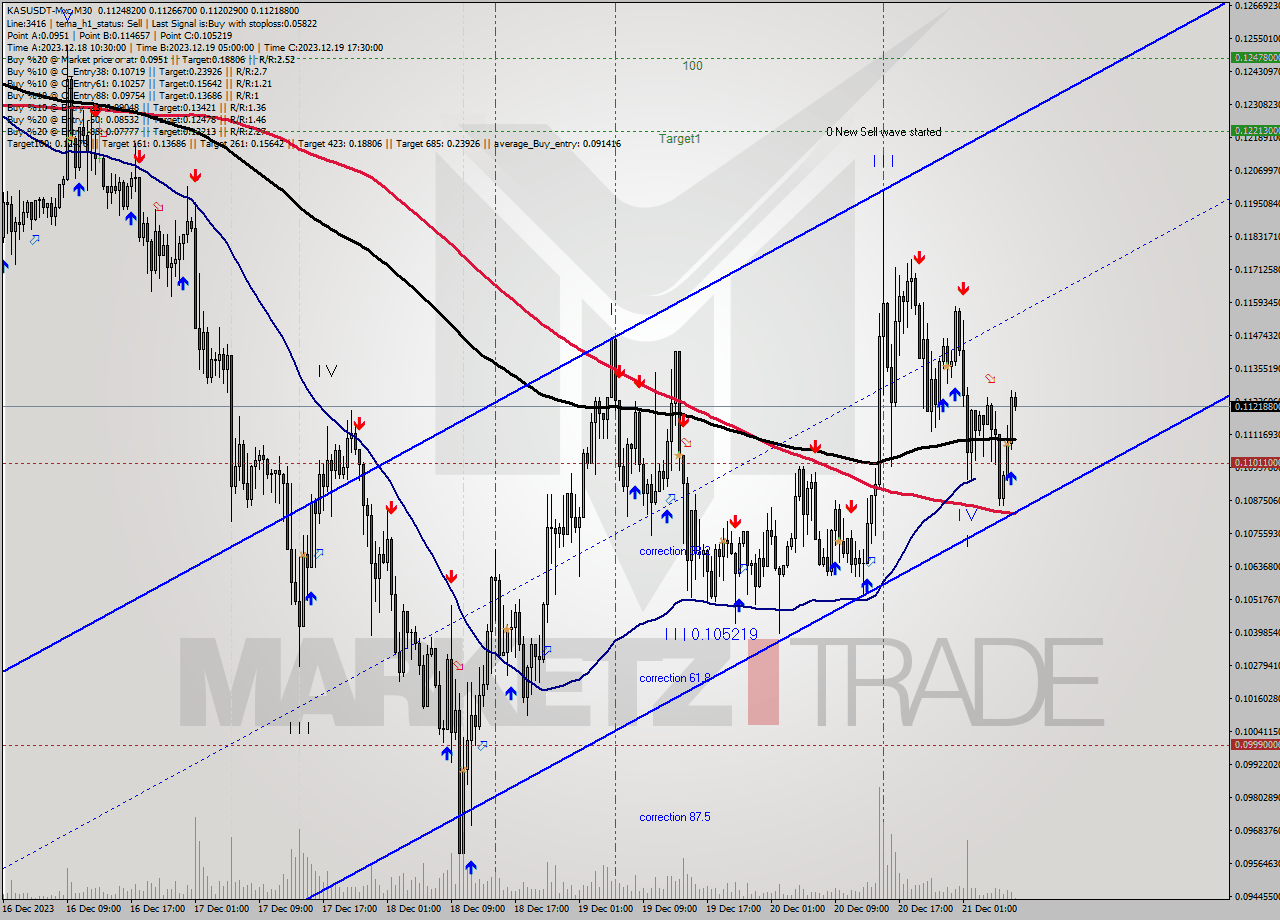Select the 'correction 87.5' label
The image size is (1280, 920).
[x=675, y=817]
